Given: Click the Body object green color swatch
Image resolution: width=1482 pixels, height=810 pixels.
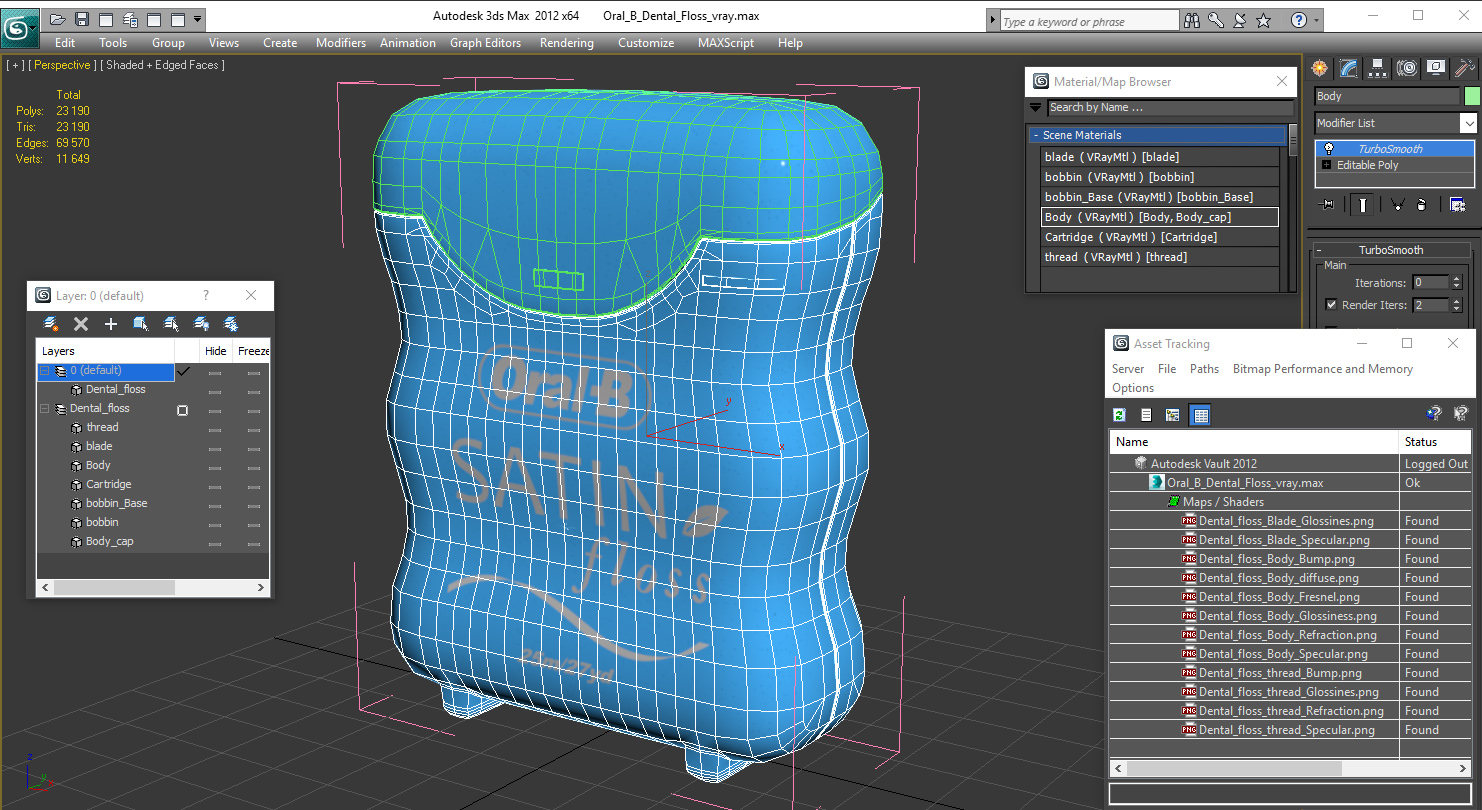Looking at the screenshot, I should [1471, 96].
